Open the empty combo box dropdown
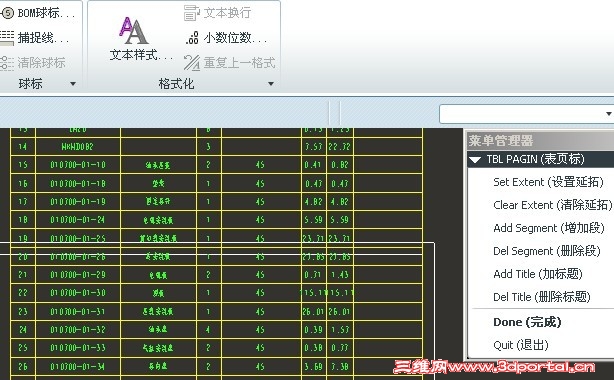The height and width of the screenshot is (380, 614). pyautogui.click(x=608, y=114)
